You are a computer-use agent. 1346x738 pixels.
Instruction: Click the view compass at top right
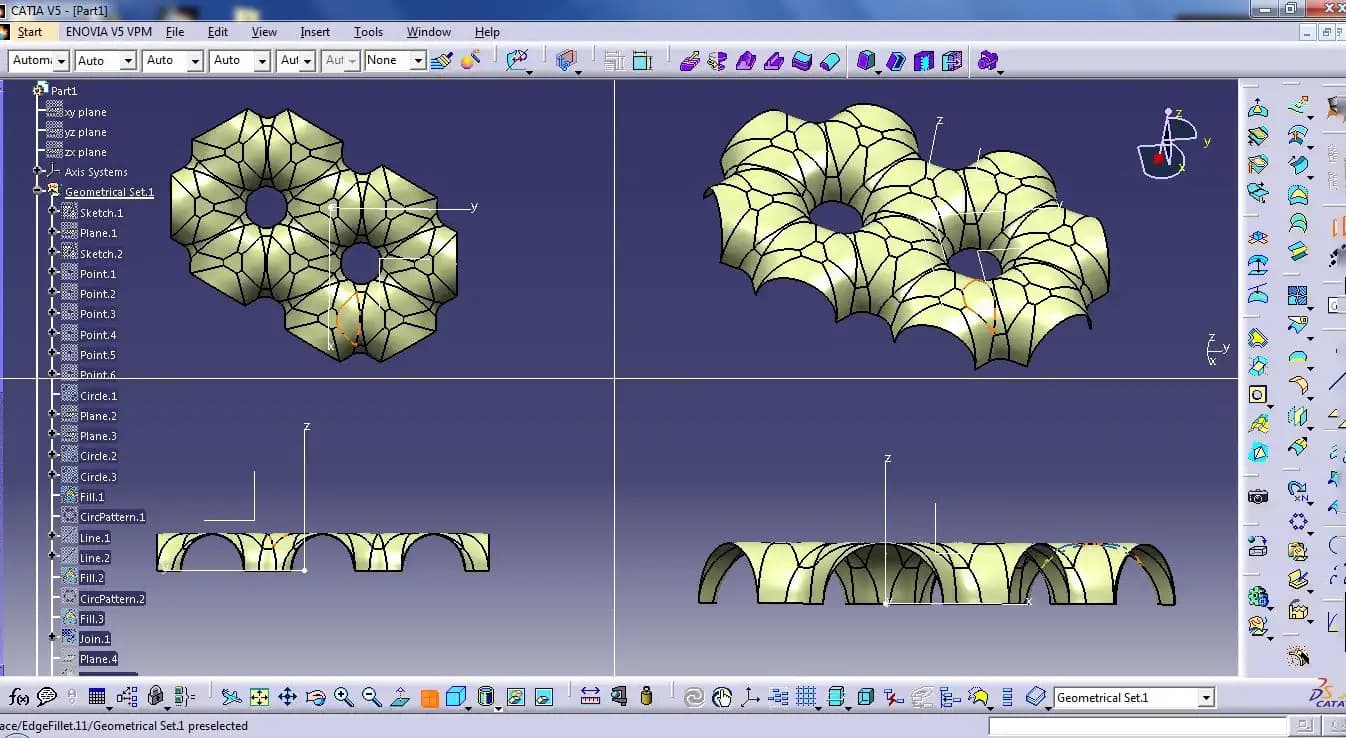click(x=1166, y=143)
